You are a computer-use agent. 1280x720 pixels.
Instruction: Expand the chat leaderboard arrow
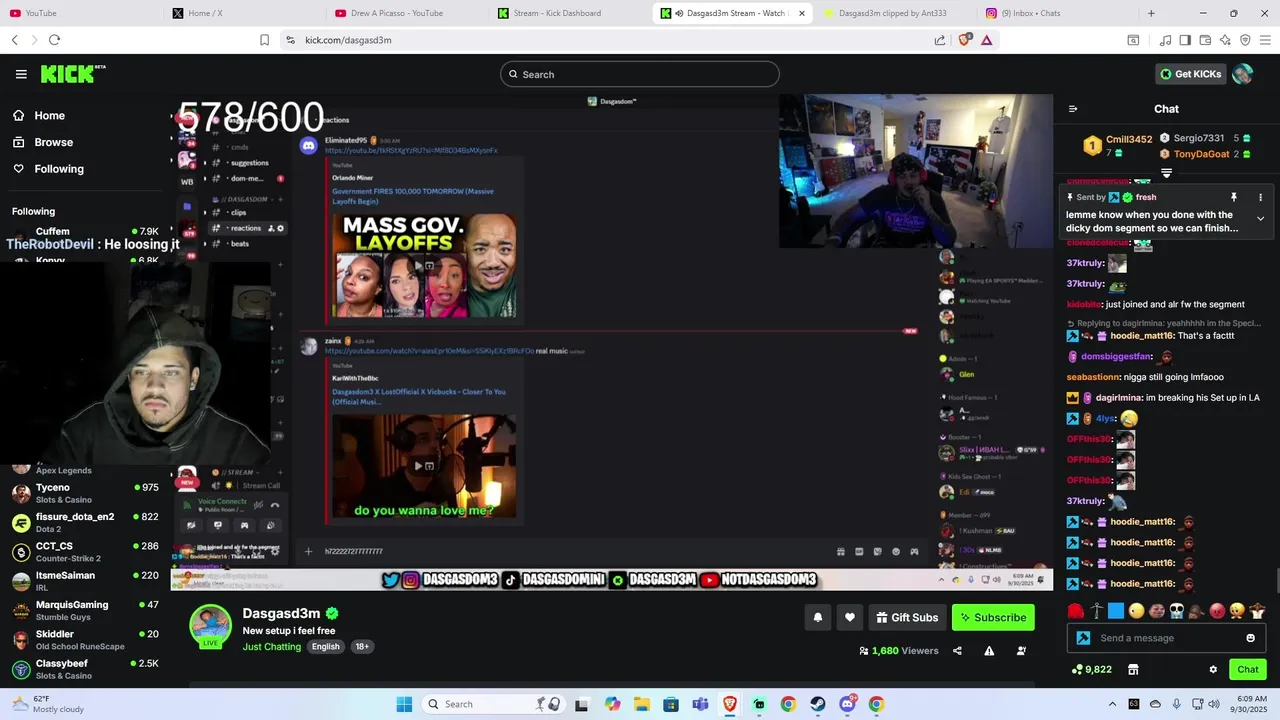click(x=1166, y=173)
